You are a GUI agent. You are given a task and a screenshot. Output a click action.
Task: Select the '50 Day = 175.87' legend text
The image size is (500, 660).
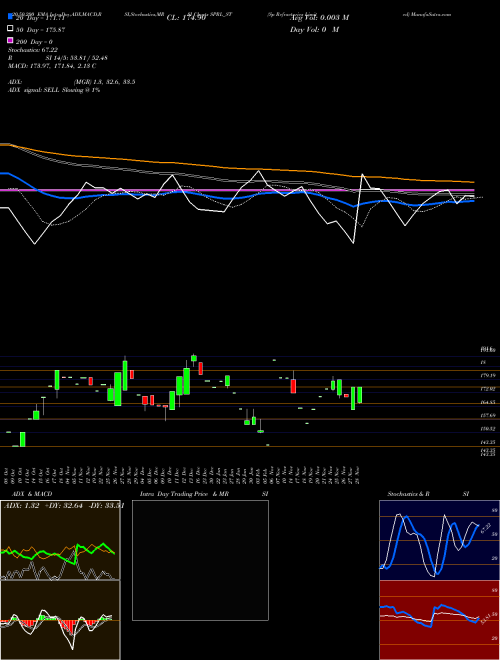pyautogui.click(x=41, y=30)
